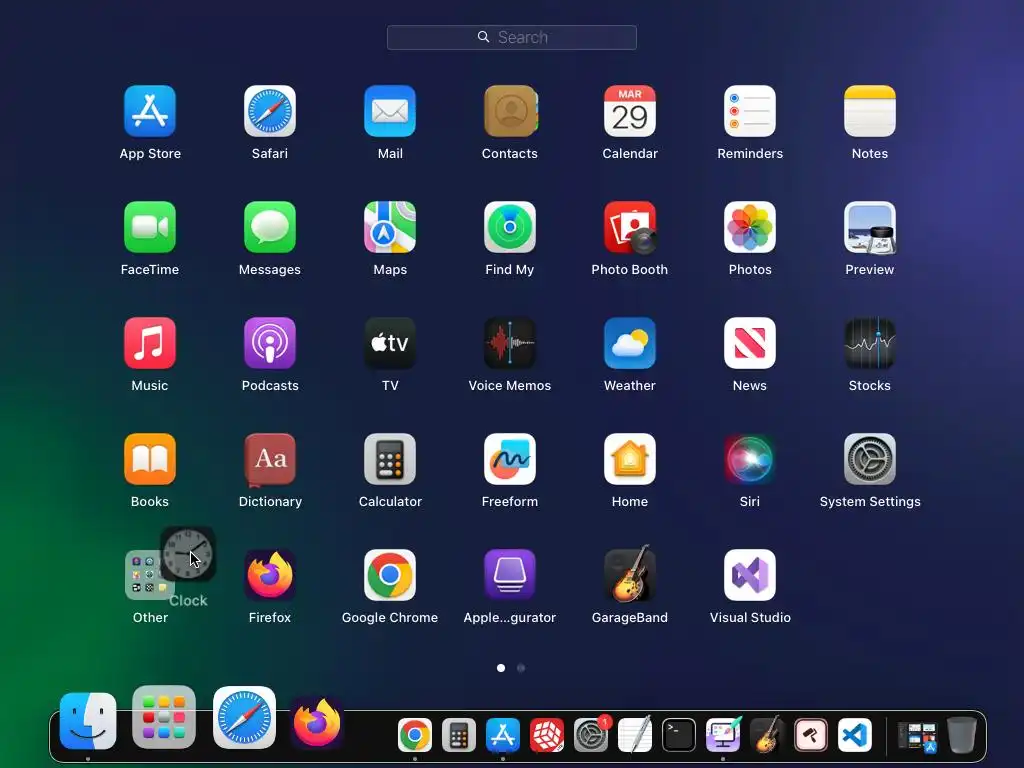1024x768 pixels.
Task: Open TextEdit from the Dock
Action: (635, 735)
